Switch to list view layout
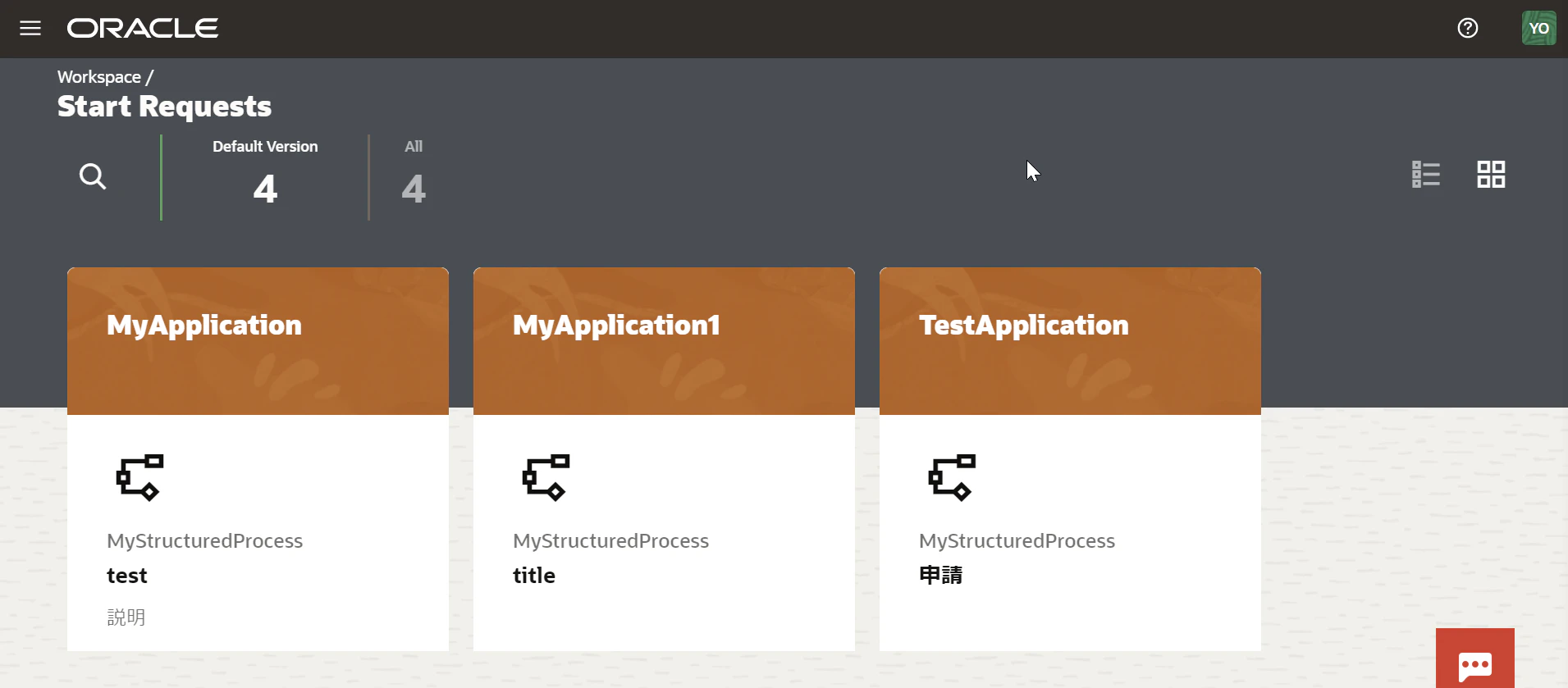The width and height of the screenshot is (1568, 688). point(1426,175)
